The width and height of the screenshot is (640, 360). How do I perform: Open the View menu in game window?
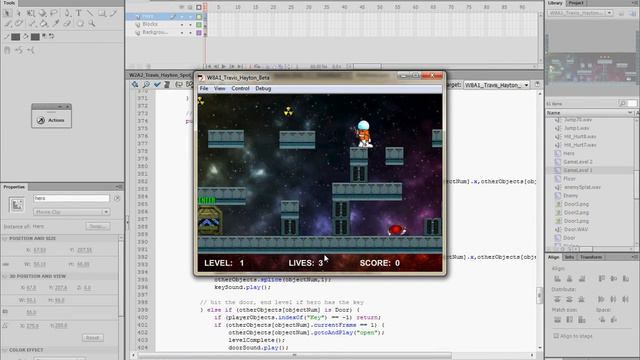click(x=220, y=89)
